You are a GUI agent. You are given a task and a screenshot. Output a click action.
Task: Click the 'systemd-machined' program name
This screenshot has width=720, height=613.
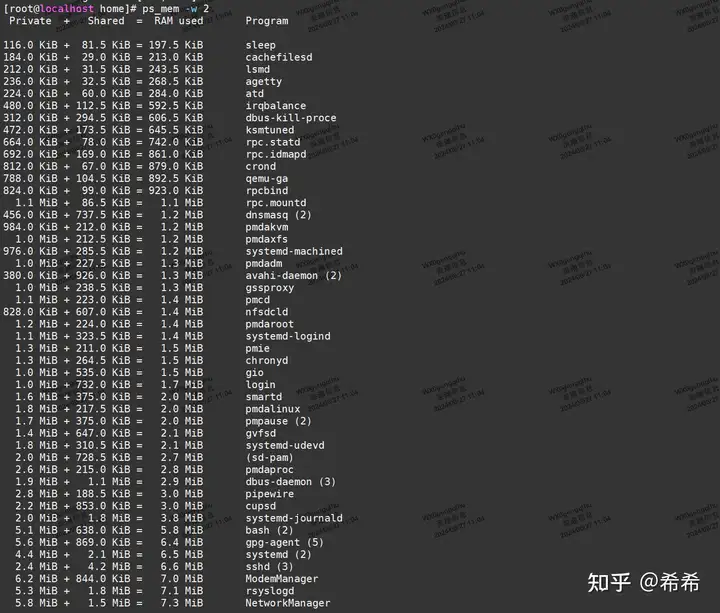coord(294,251)
